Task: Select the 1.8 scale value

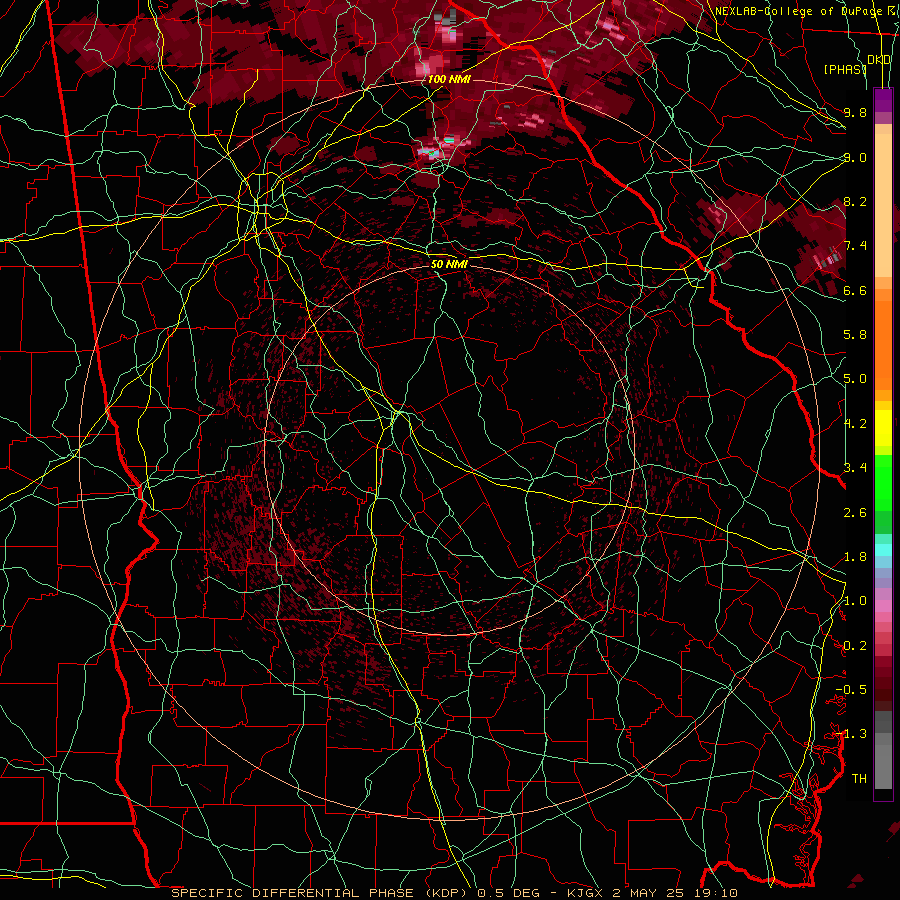Action: pyautogui.click(x=855, y=557)
